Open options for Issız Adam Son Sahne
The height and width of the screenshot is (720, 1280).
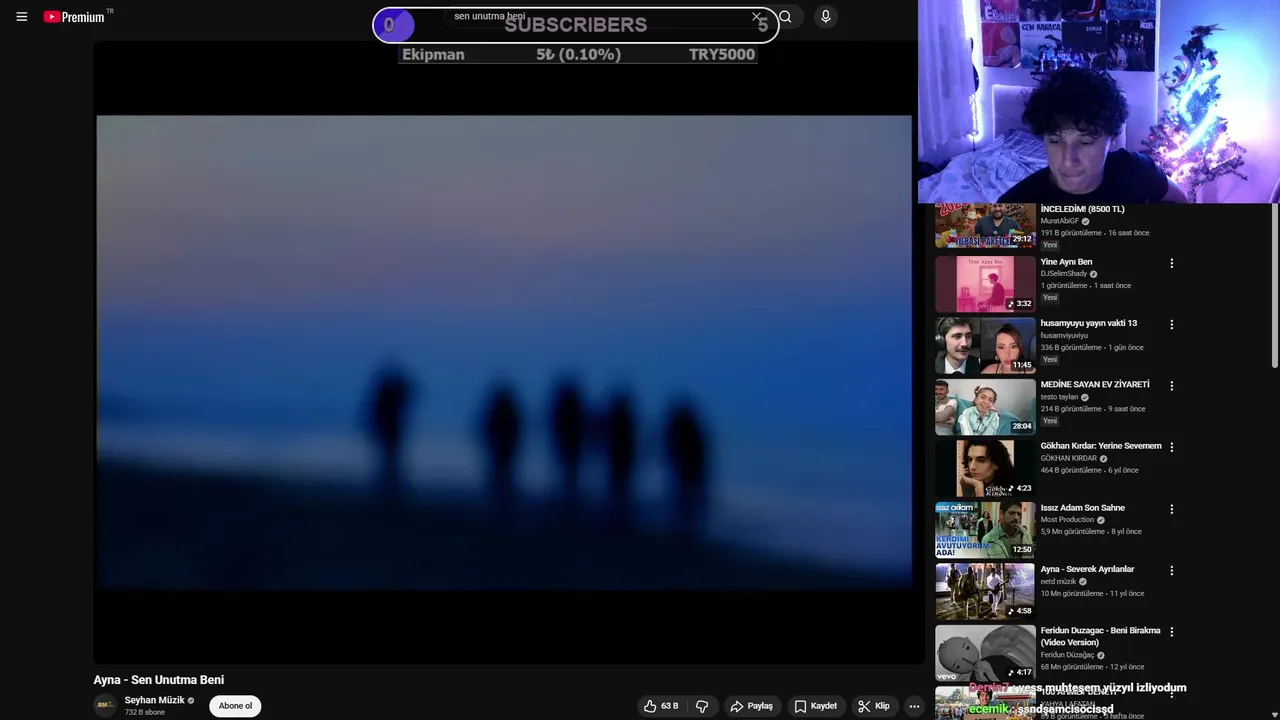pos(1172,509)
